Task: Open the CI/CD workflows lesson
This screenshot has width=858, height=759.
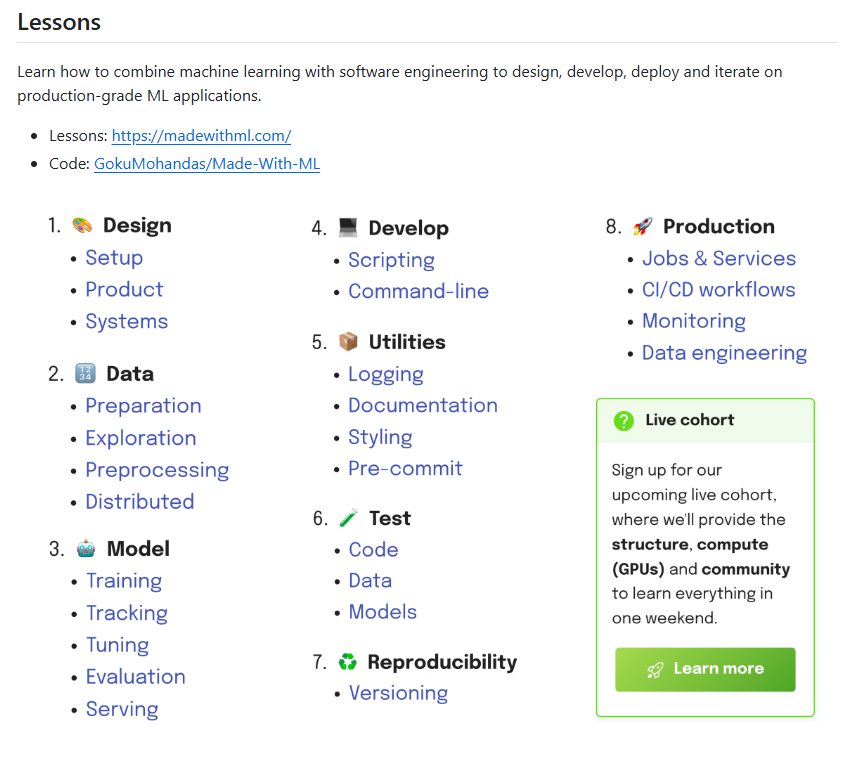Action: [x=718, y=289]
